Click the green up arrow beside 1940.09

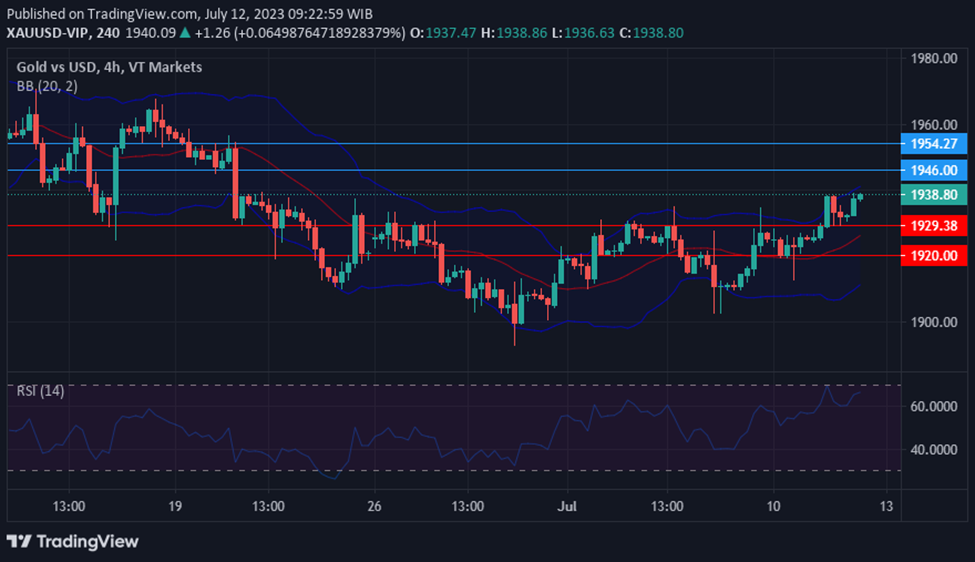(185, 33)
